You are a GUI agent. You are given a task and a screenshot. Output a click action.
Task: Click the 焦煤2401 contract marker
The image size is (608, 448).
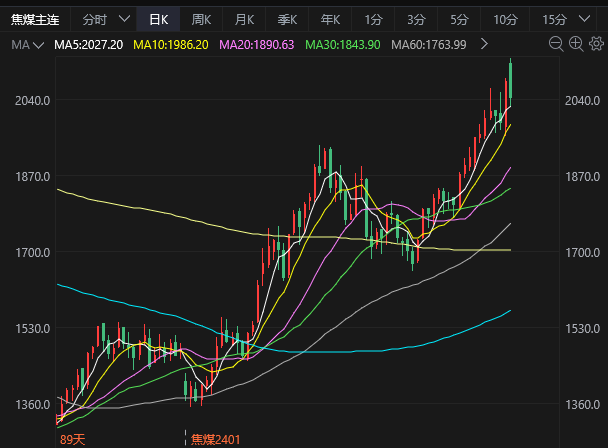[x=216, y=439]
